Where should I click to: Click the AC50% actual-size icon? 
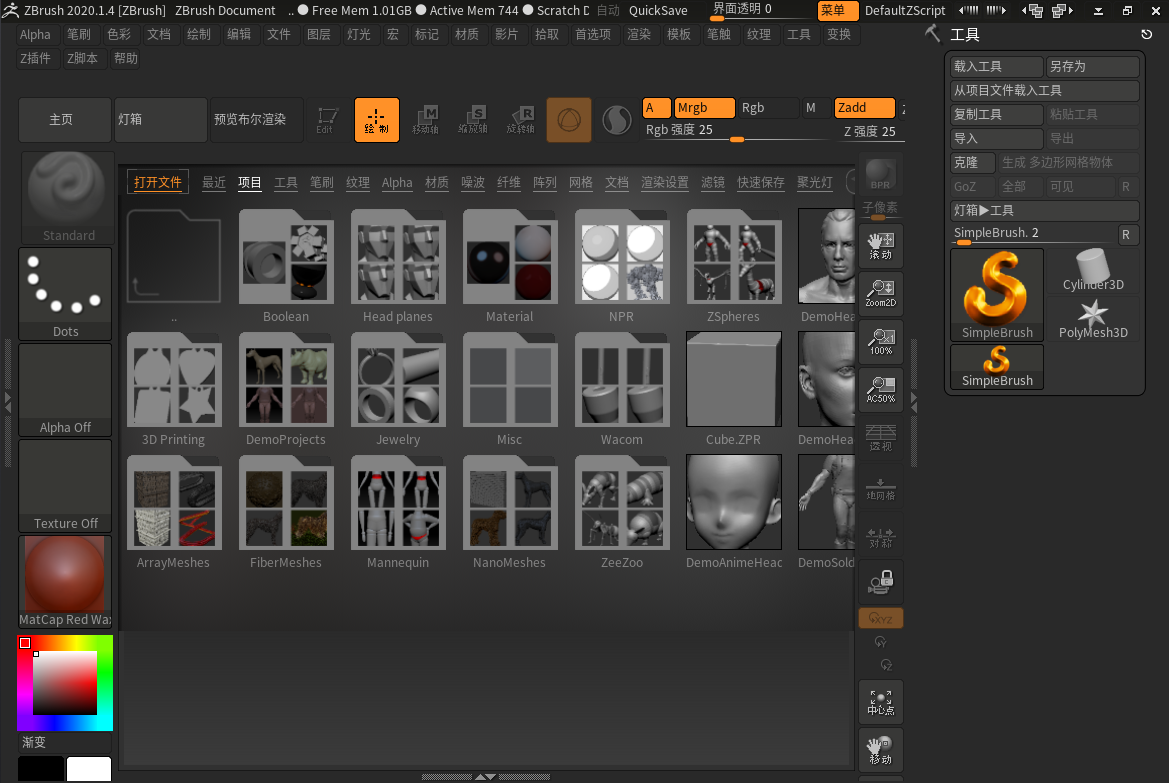[880, 389]
